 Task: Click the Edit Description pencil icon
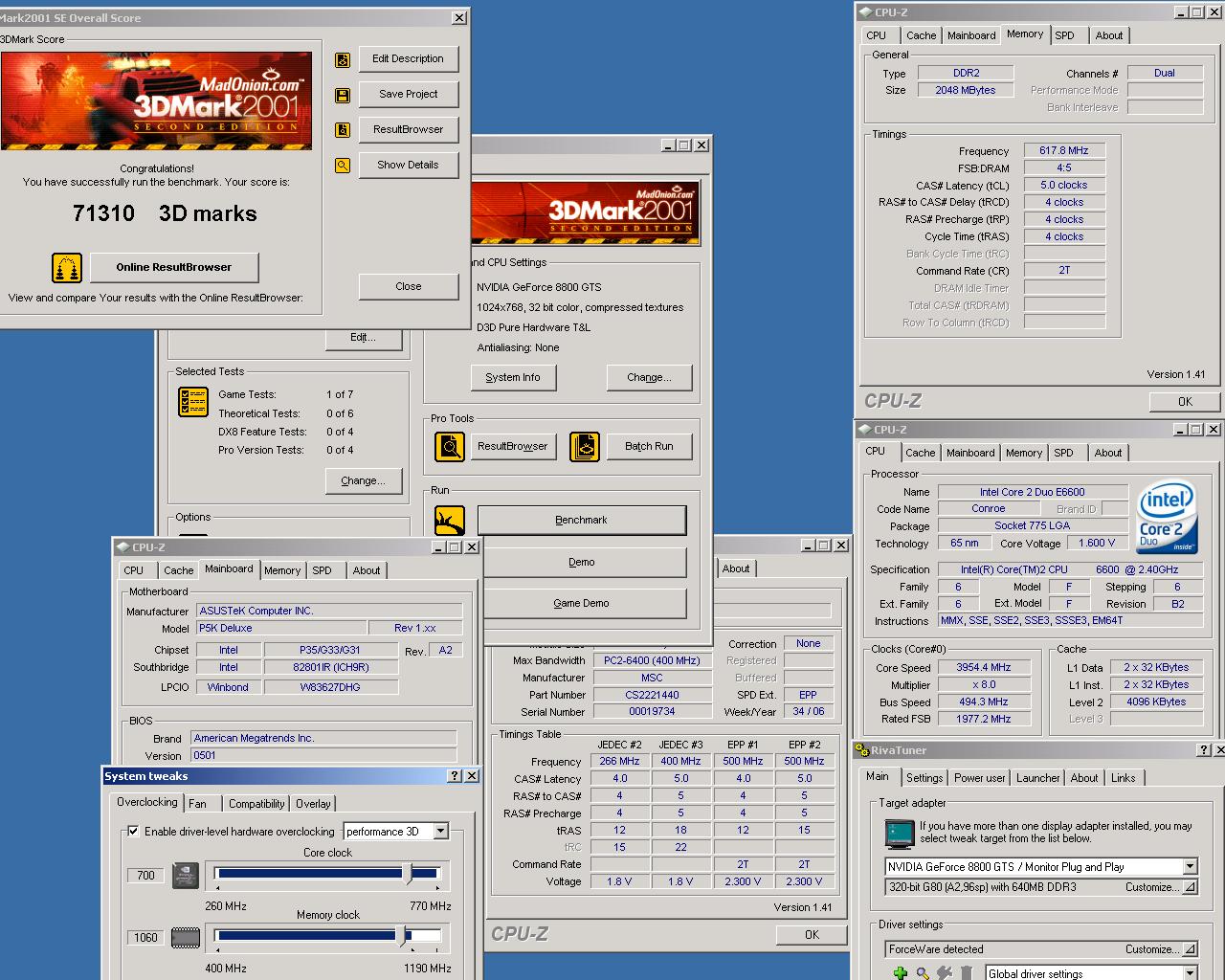pyautogui.click(x=343, y=60)
